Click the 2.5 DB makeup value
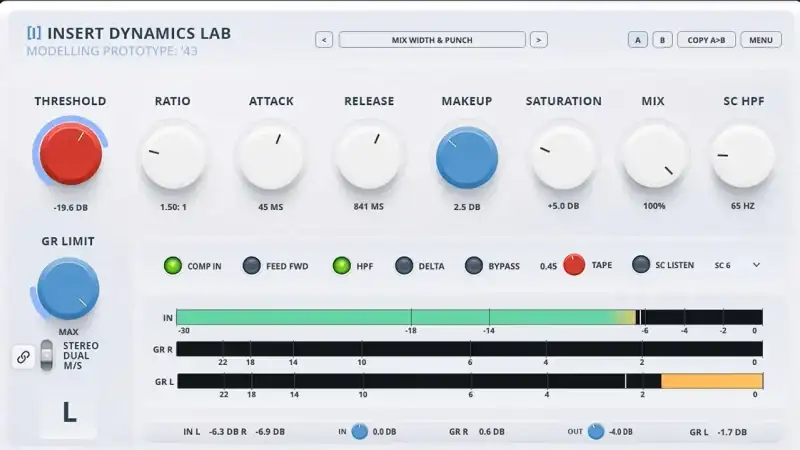The width and height of the screenshot is (800, 450). (x=467, y=207)
